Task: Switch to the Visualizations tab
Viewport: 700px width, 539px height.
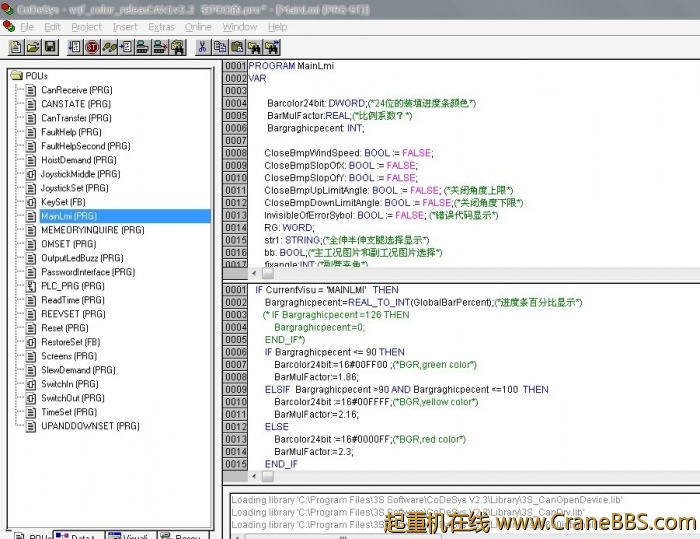Action: point(130,537)
